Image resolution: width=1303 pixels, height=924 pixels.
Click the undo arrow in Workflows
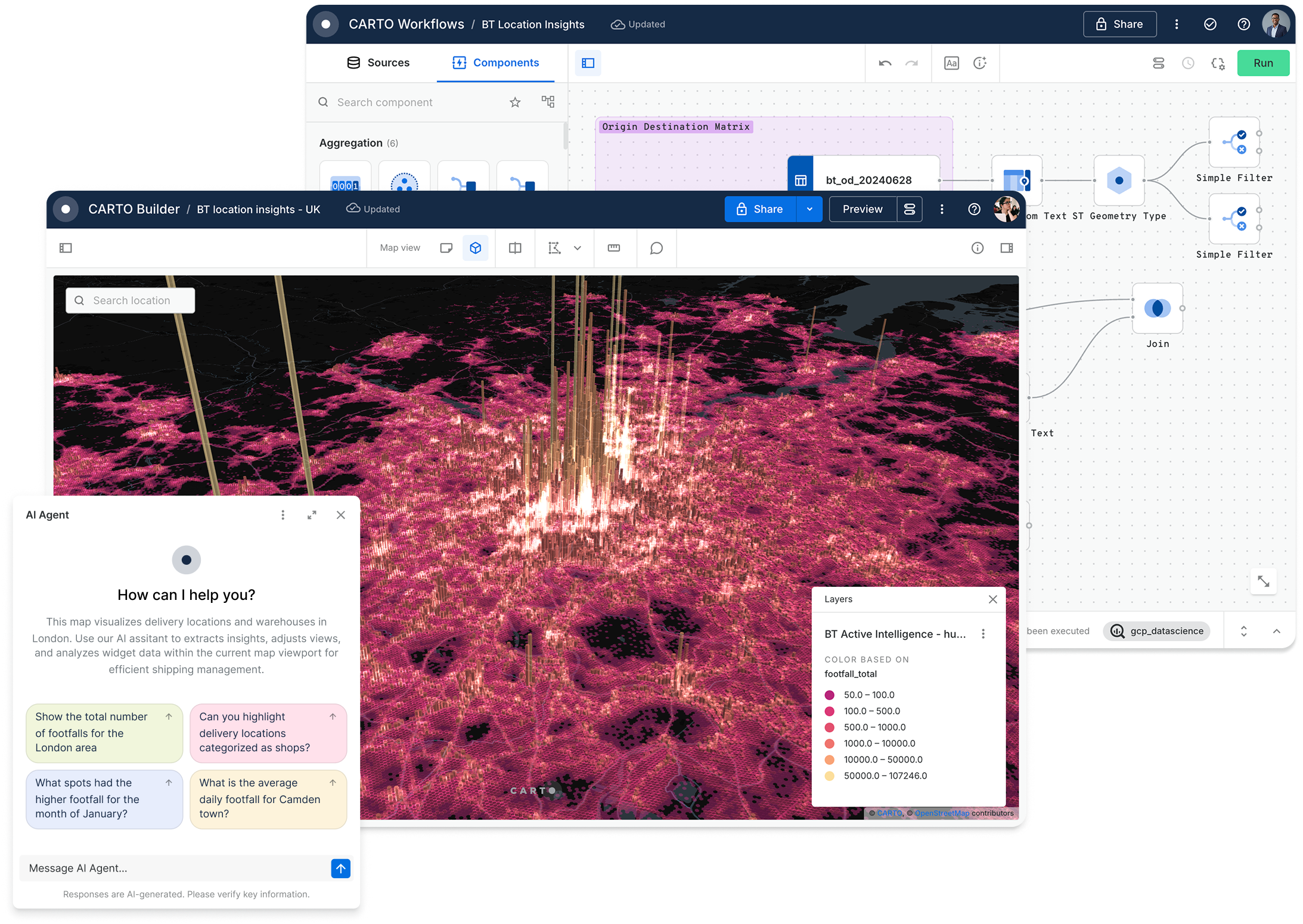click(885, 63)
